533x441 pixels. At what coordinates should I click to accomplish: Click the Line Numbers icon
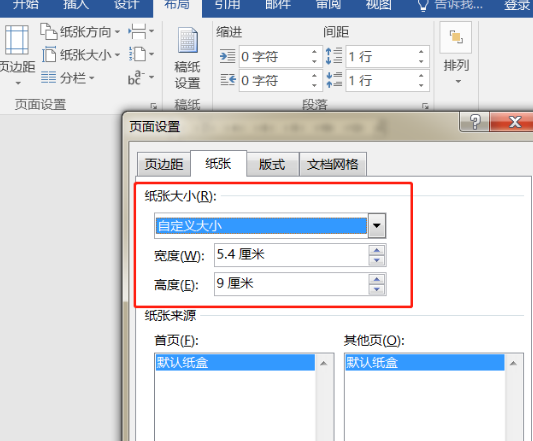141,54
